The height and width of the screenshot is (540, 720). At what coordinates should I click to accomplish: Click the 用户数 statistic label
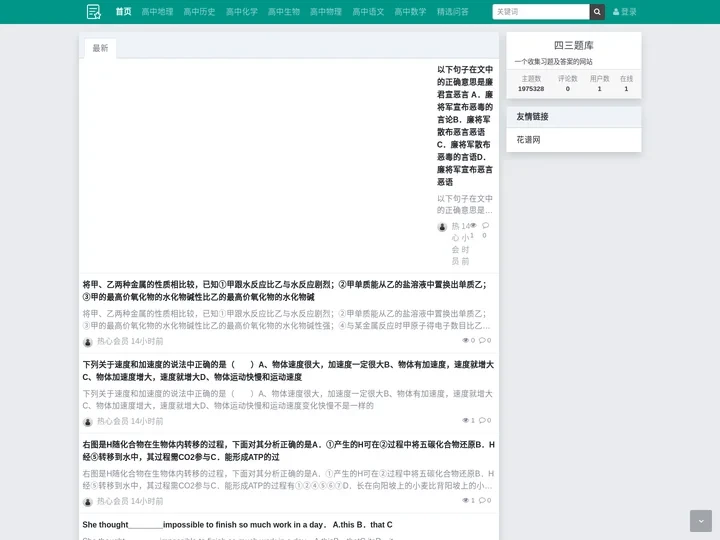point(599,79)
